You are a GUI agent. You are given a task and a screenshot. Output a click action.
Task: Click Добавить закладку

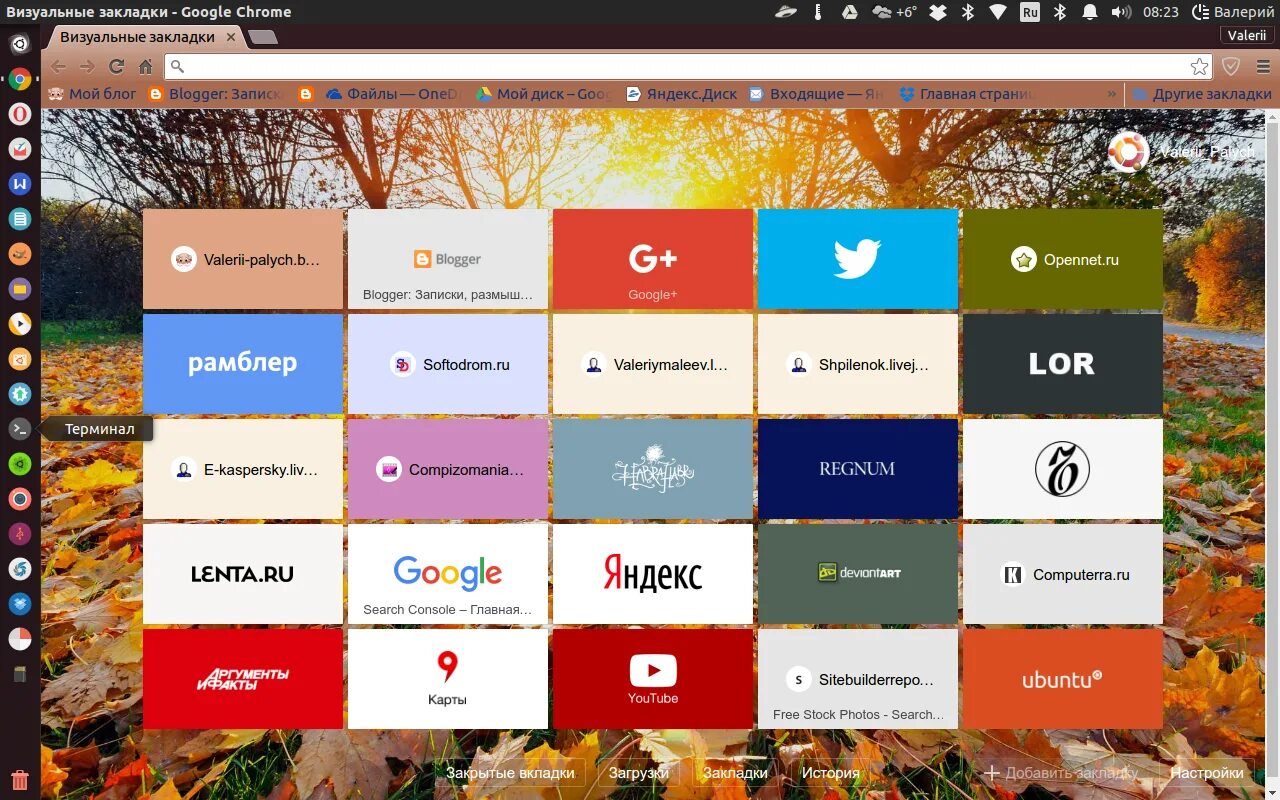pos(1061,773)
